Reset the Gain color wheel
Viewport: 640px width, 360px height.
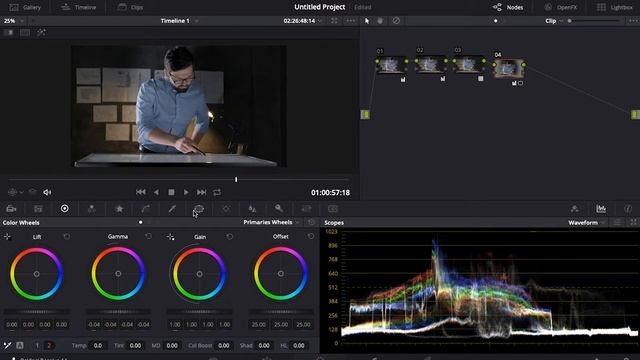pos(230,237)
